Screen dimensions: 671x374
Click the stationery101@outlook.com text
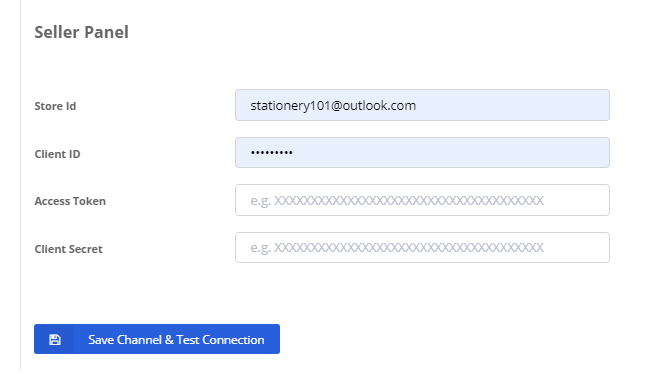click(333, 106)
